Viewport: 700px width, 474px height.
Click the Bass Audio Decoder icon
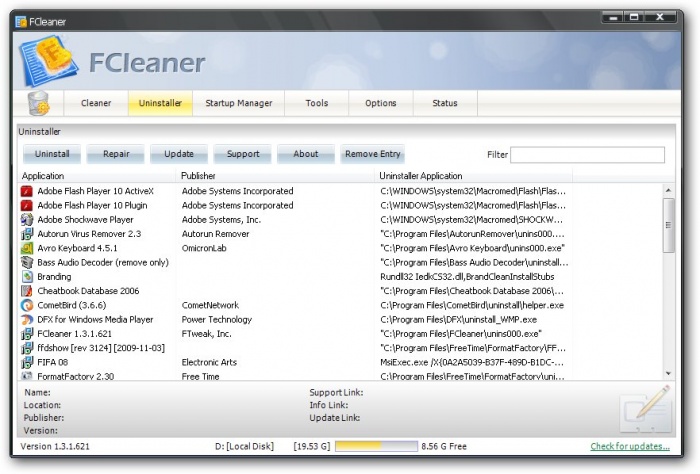(x=27, y=262)
